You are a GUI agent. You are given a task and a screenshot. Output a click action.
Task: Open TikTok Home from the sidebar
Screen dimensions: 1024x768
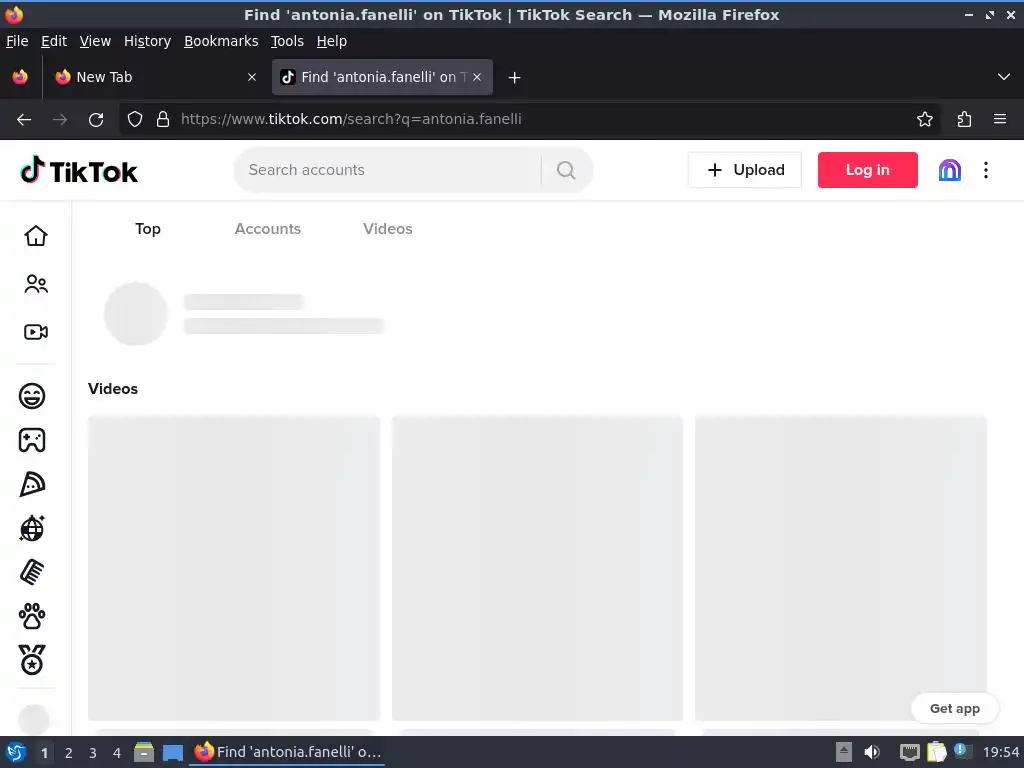(x=36, y=236)
